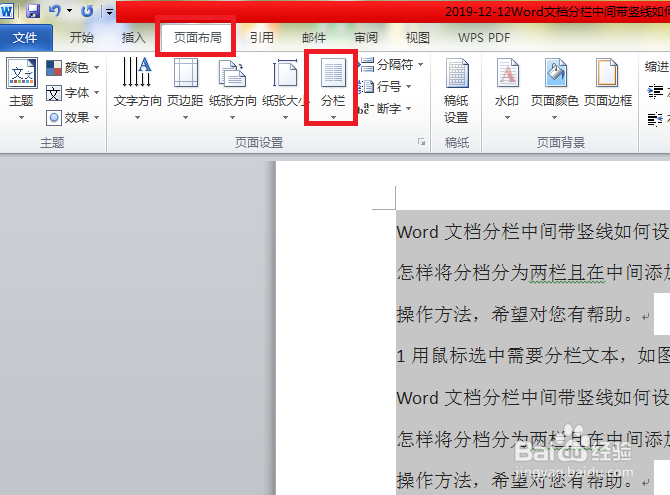
Task: Open the 分隔符 breaks menu
Action: click(x=391, y=65)
